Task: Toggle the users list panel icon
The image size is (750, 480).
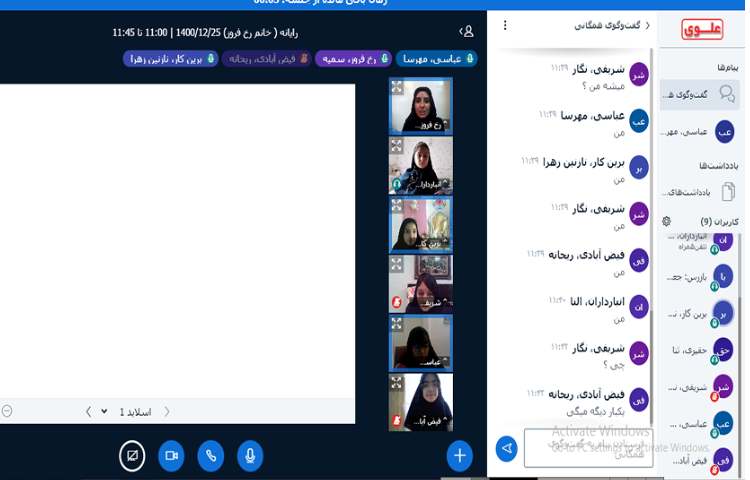Action: pyautogui.click(x=466, y=32)
